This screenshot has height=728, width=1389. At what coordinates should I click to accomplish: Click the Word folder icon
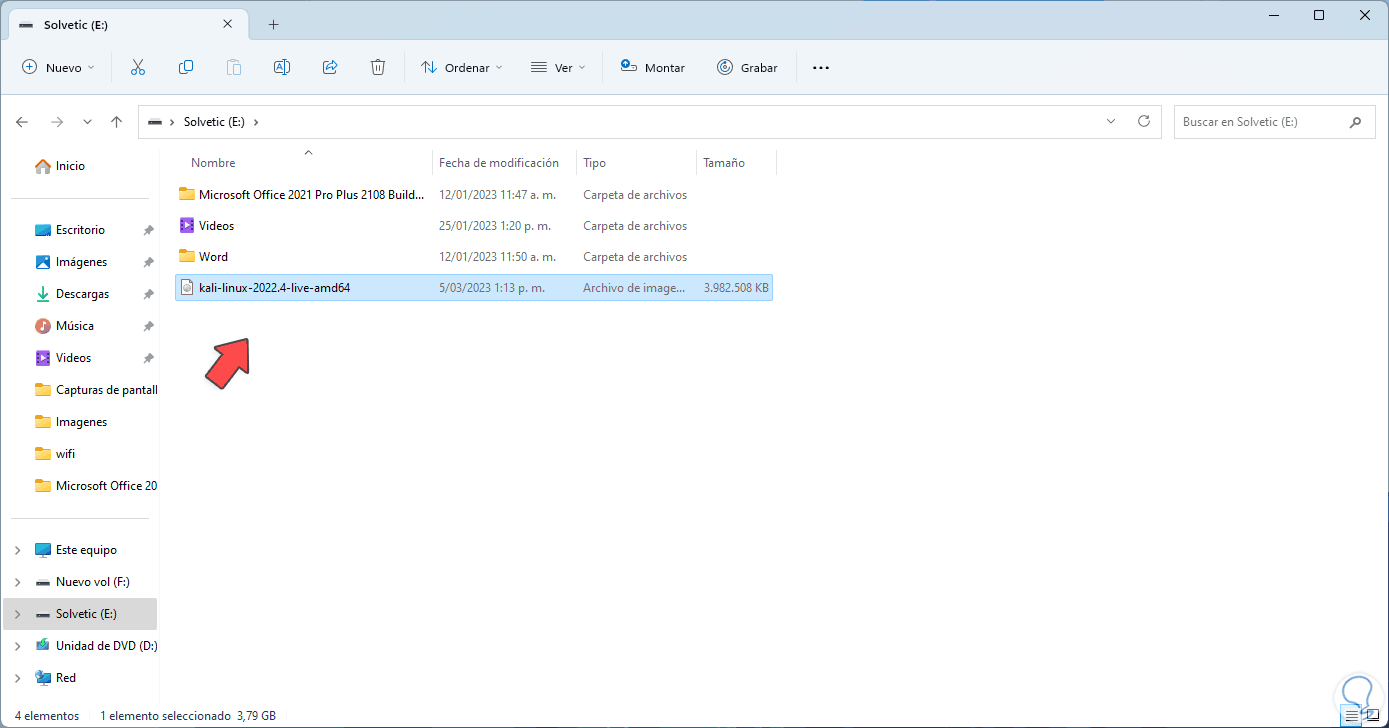point(186,256)
